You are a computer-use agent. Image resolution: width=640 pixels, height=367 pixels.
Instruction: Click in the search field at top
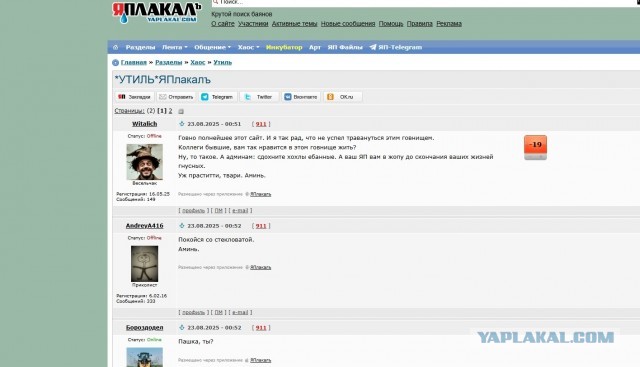(x=424, y=3)
